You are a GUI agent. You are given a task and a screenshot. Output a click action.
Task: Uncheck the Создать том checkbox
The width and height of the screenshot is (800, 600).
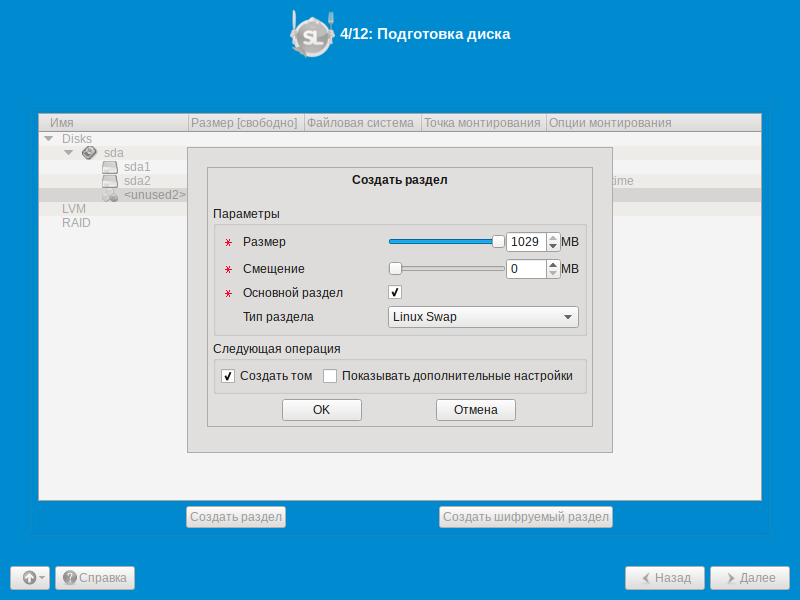point(228,376)
